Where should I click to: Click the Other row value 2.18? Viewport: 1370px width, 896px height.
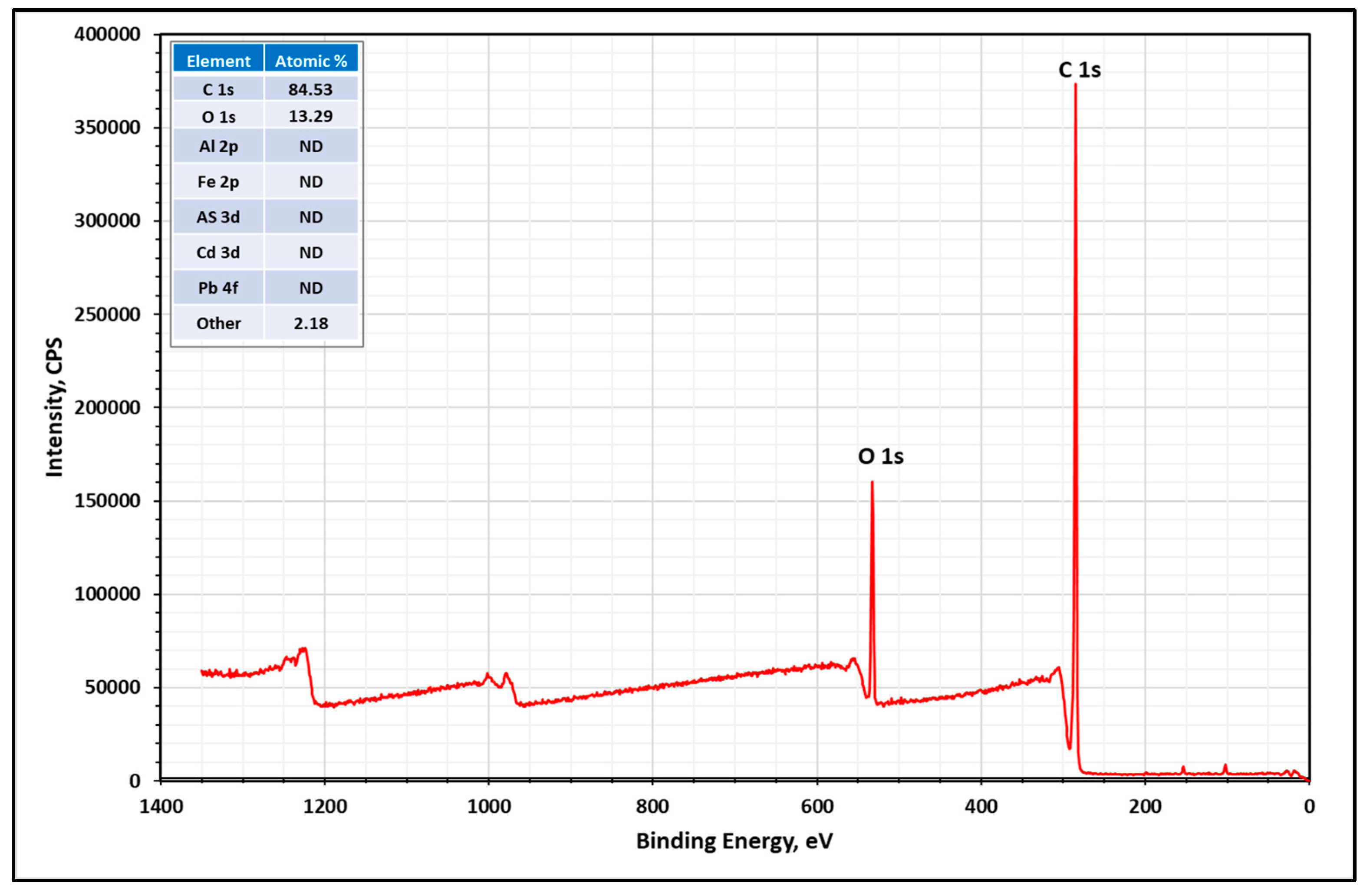coord(311,323)
